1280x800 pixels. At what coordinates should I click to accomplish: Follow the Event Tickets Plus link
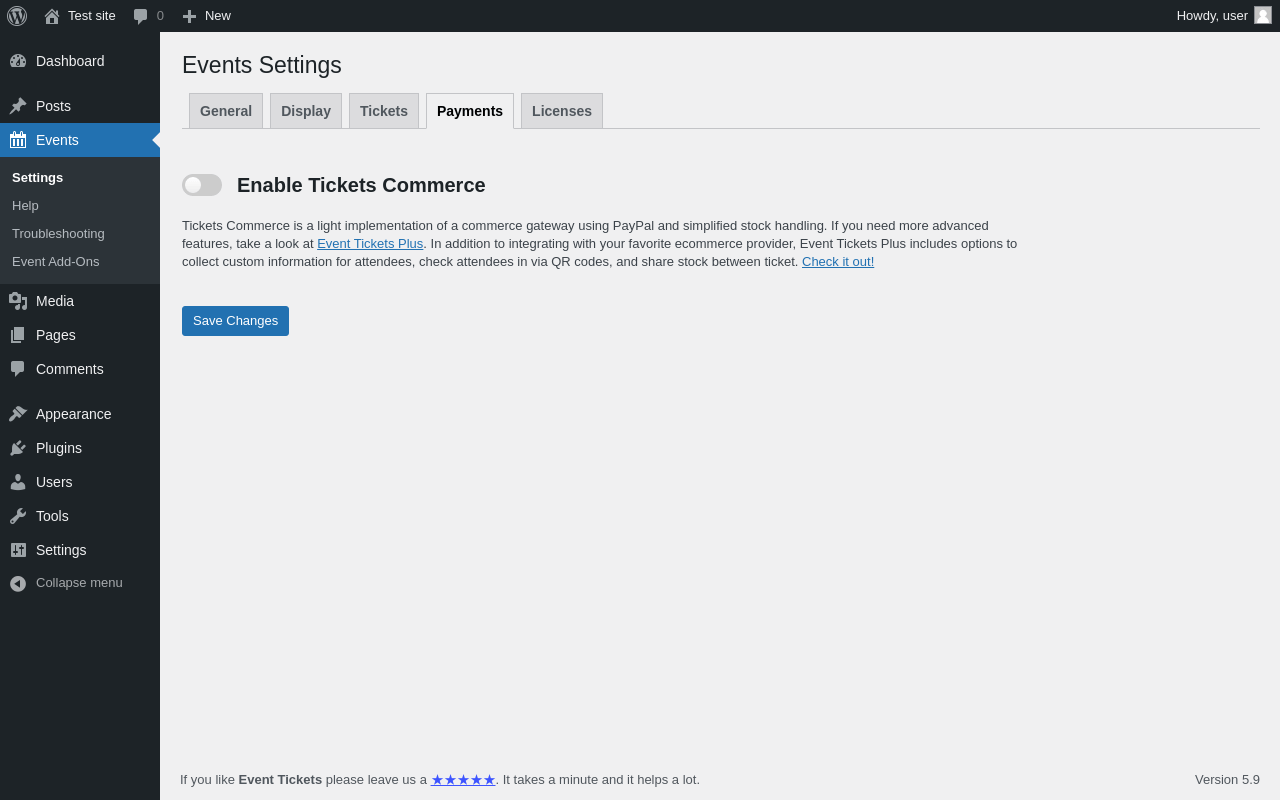point(370,244)
